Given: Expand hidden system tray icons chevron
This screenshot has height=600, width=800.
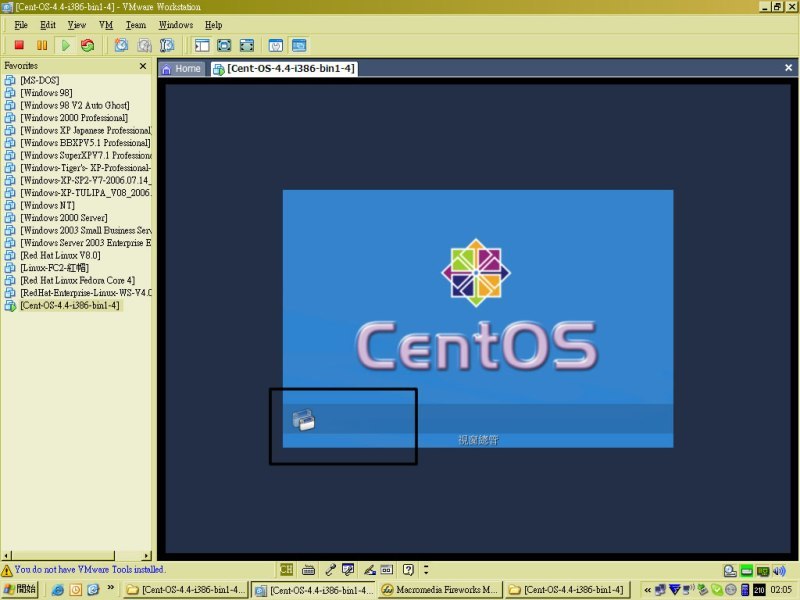Looking at the screenshot, I should click(647, 590).
